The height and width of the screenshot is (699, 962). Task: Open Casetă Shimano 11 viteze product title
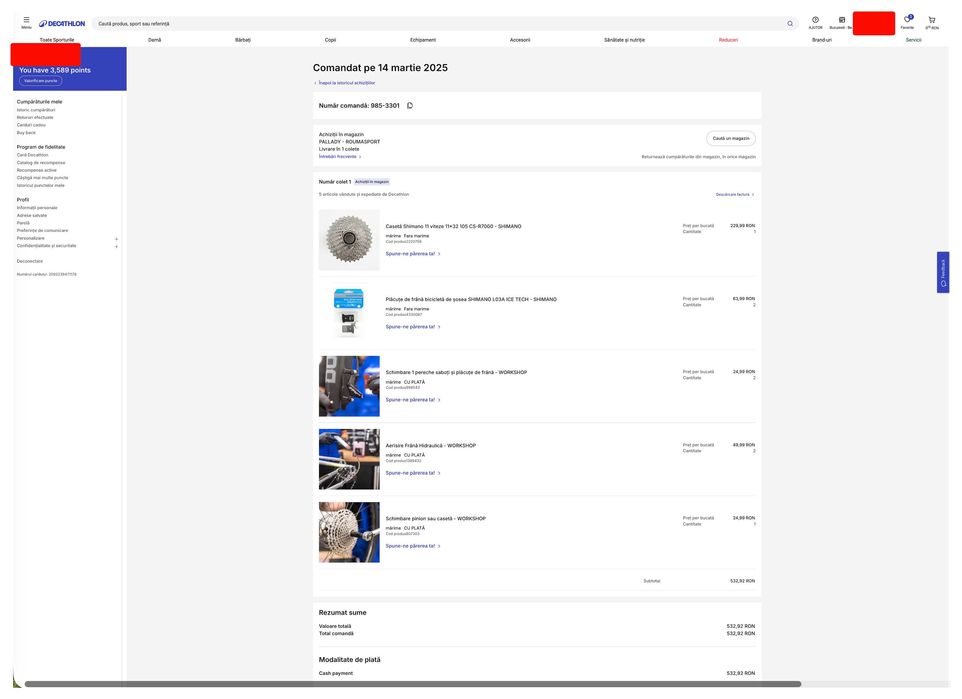453,226
